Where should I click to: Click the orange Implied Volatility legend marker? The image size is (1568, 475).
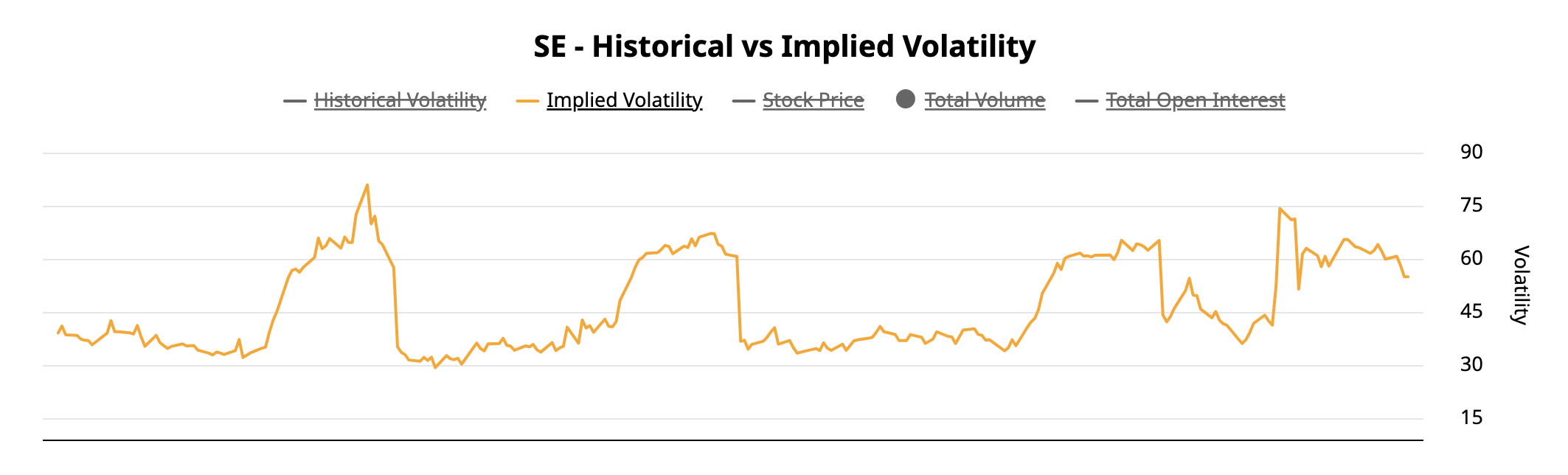(x=527, y=101)
